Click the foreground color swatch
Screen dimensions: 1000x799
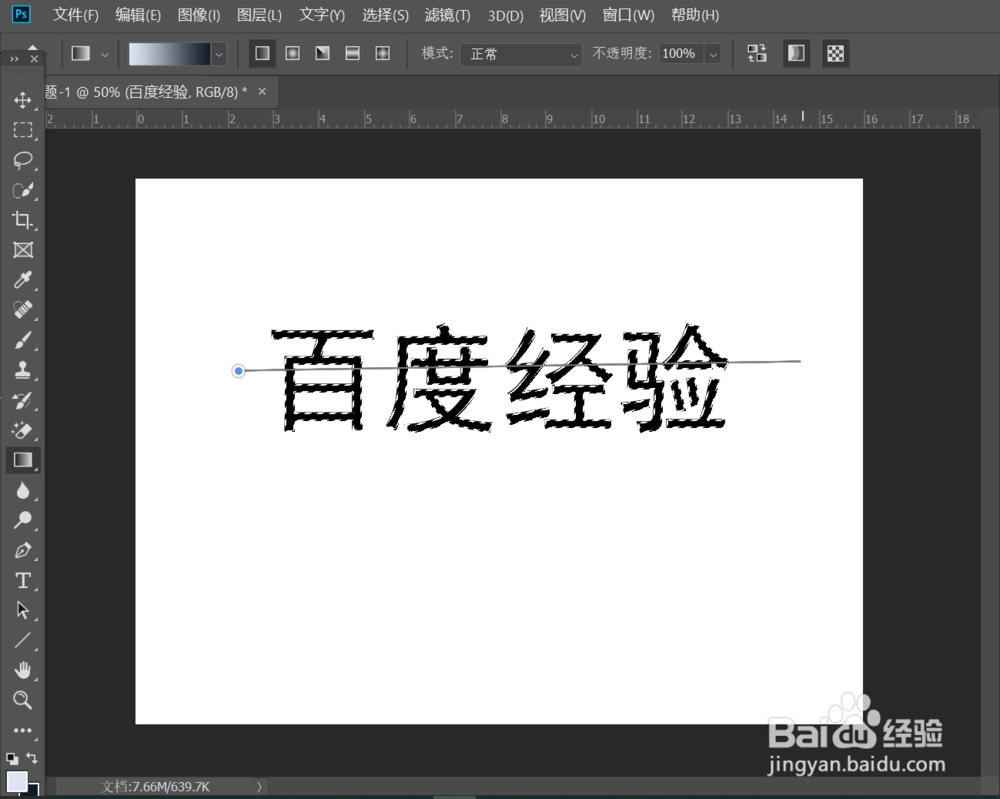17,781
